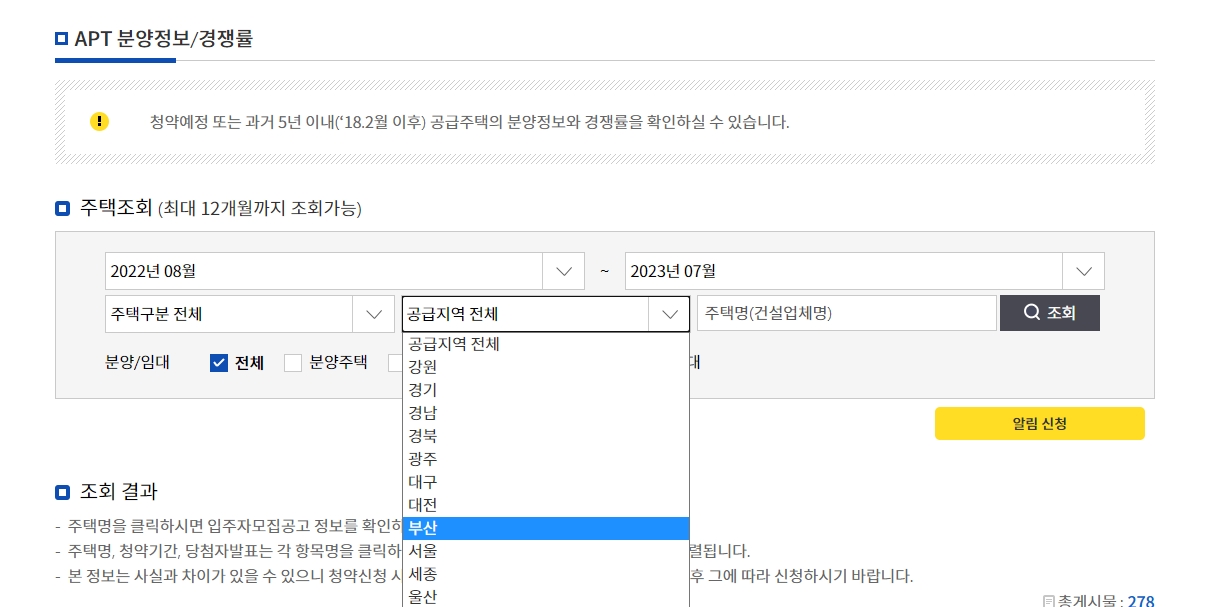Select 서울 from the region list
Image resolution: width=1216 pixels, height=607 pixels.
(423, 551)
